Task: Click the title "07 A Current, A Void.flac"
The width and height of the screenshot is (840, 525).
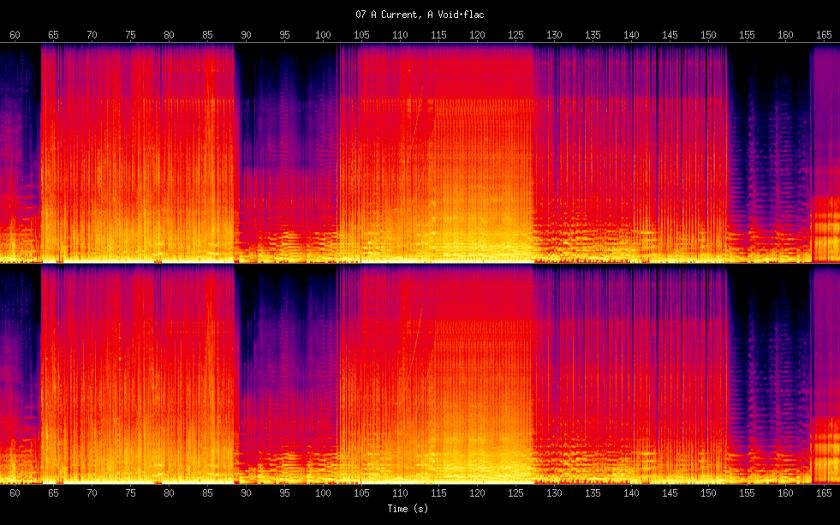Action: 420,15
